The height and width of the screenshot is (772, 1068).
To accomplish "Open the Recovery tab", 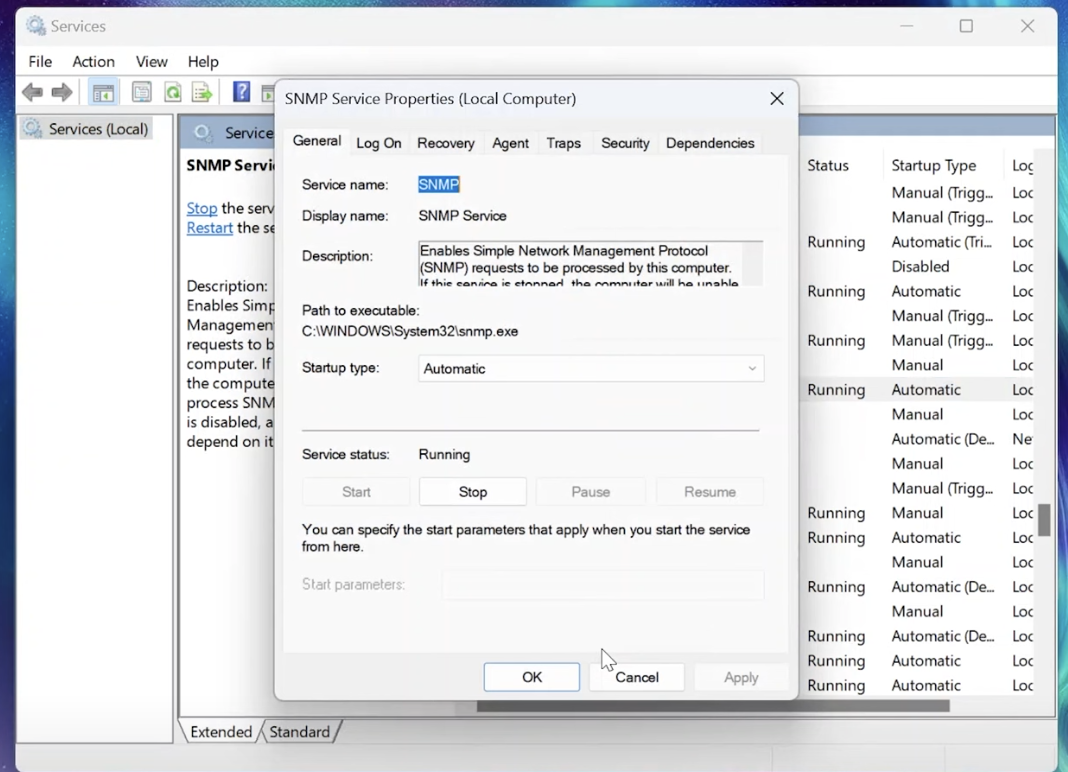I will pos(445,143).
